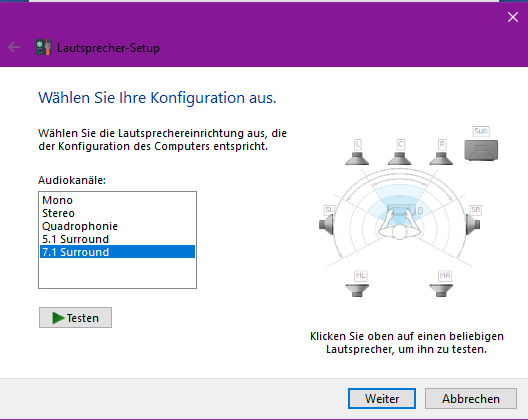The width and height of the screenshot is (528, 420).
Task: Click the side left (SL) speaker icon
Action: [326, 224]
